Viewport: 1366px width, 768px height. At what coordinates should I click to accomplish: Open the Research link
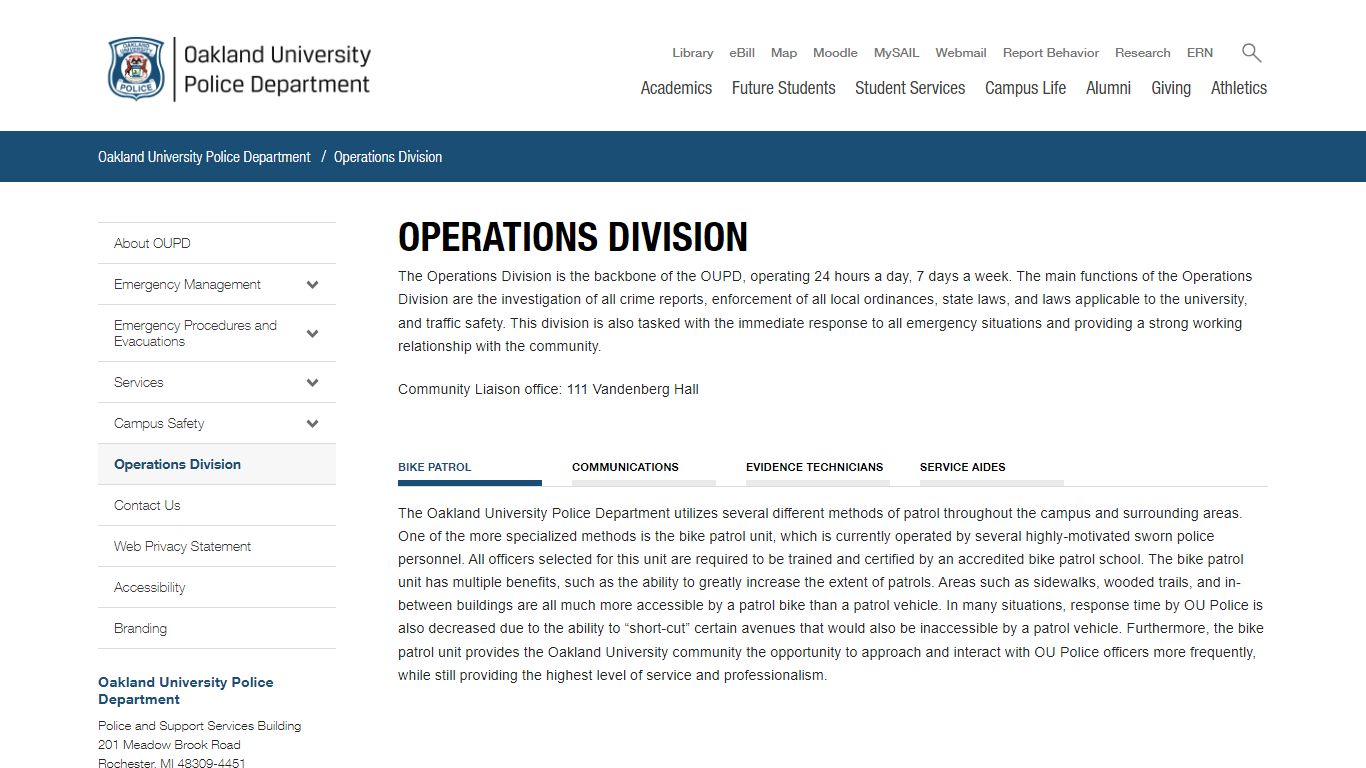click(1142, 53)
